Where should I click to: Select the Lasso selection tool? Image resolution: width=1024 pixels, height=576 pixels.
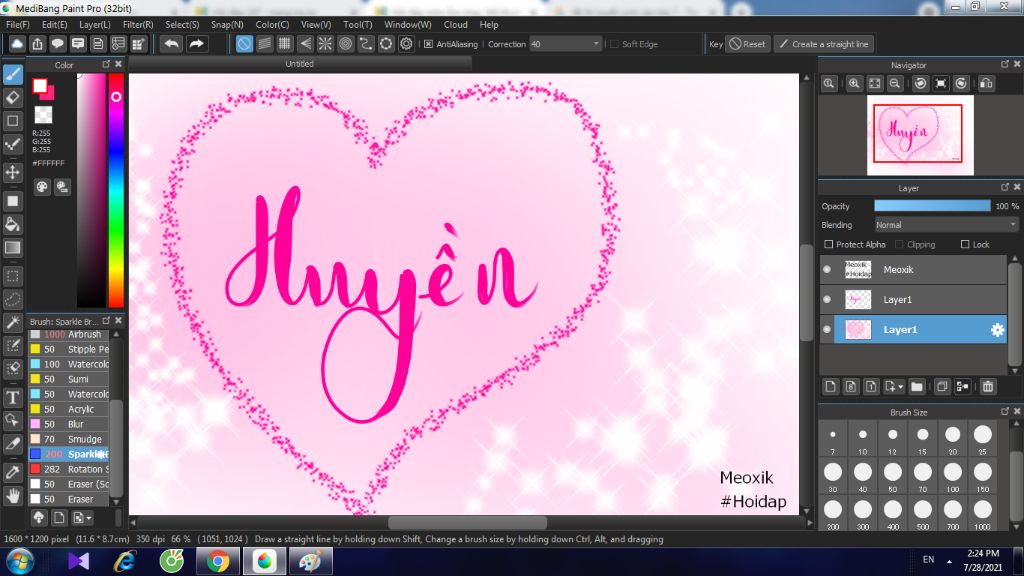tap(12, 300)
